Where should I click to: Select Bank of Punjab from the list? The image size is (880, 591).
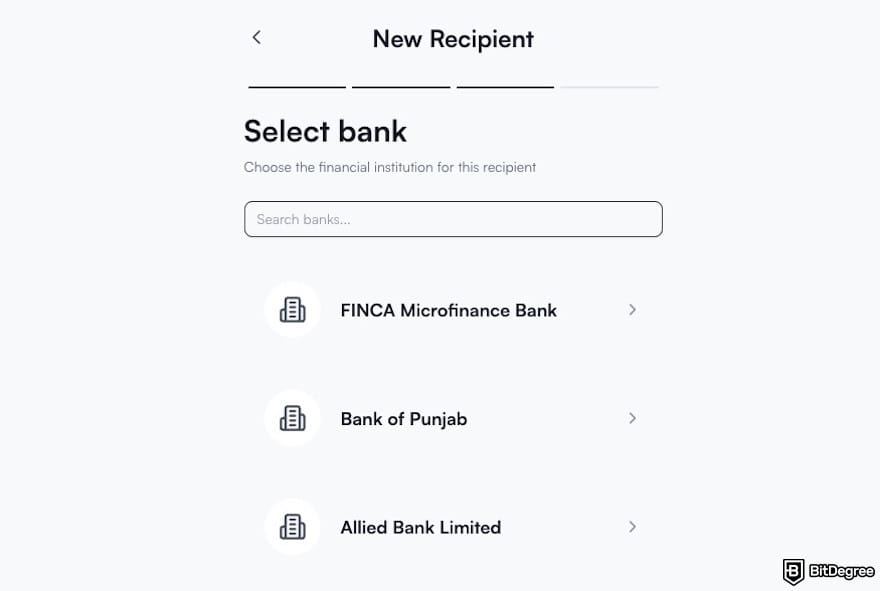403,418
